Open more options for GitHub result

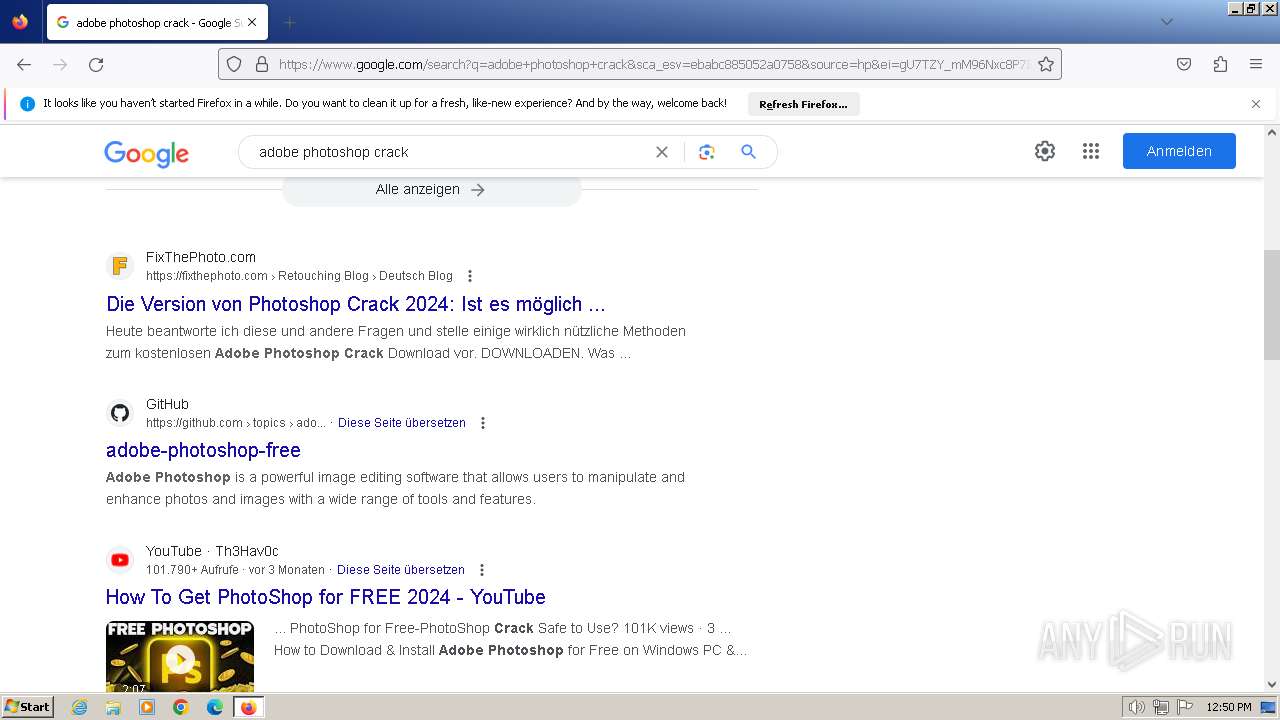tap(483, 423)
